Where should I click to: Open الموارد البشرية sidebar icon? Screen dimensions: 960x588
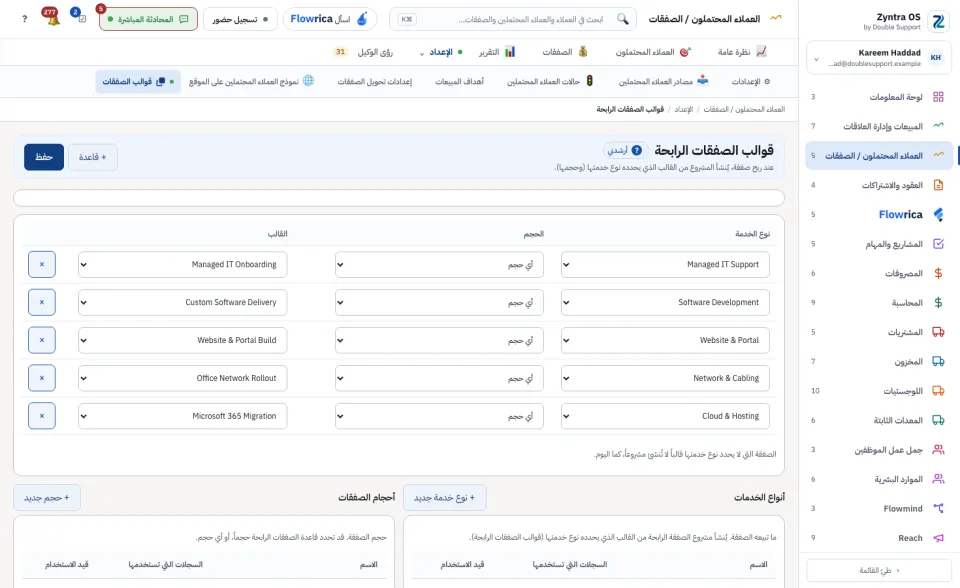(x=938, y=479)
